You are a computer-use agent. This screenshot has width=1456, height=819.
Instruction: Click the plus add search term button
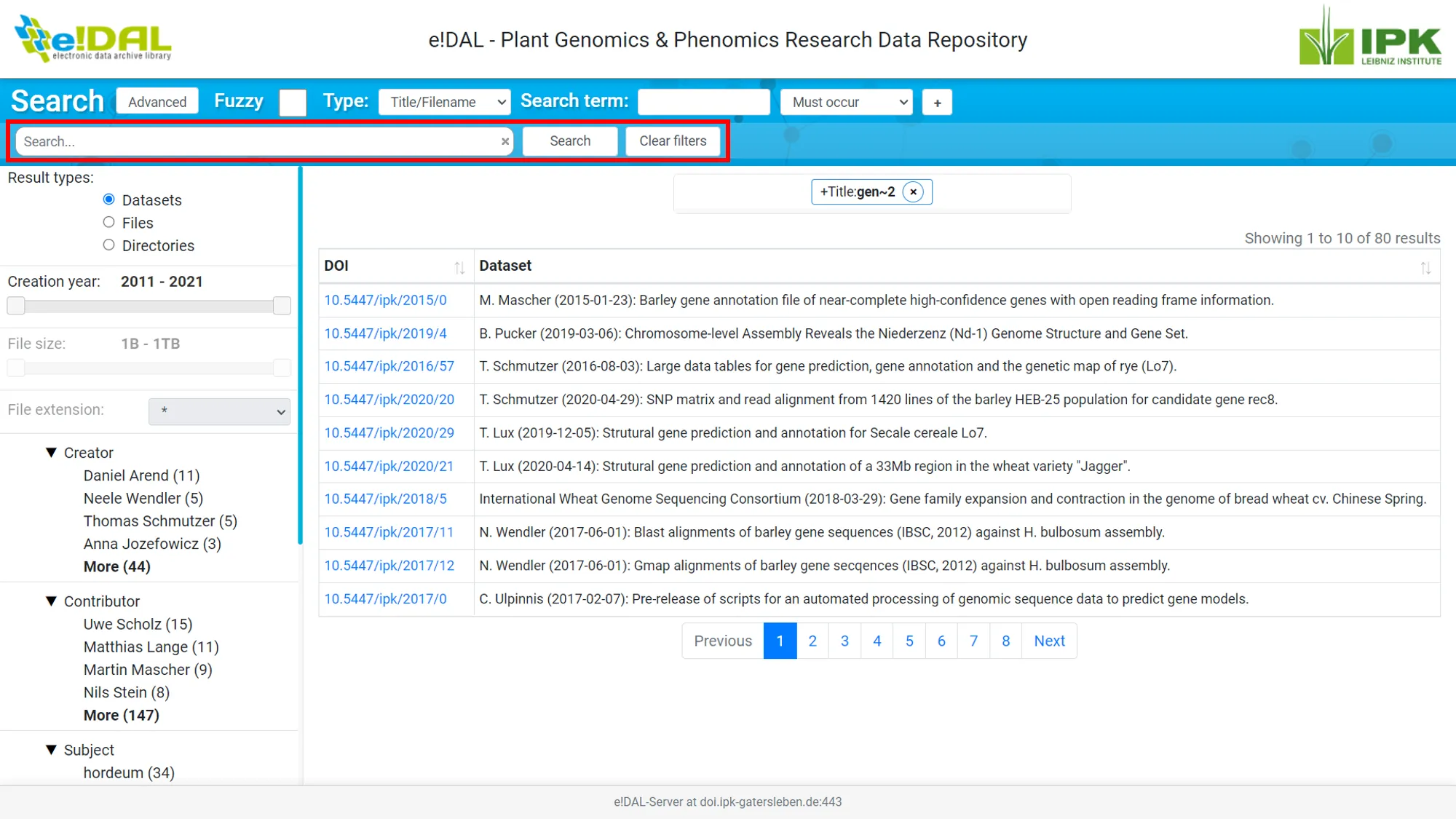pos(937,103)
